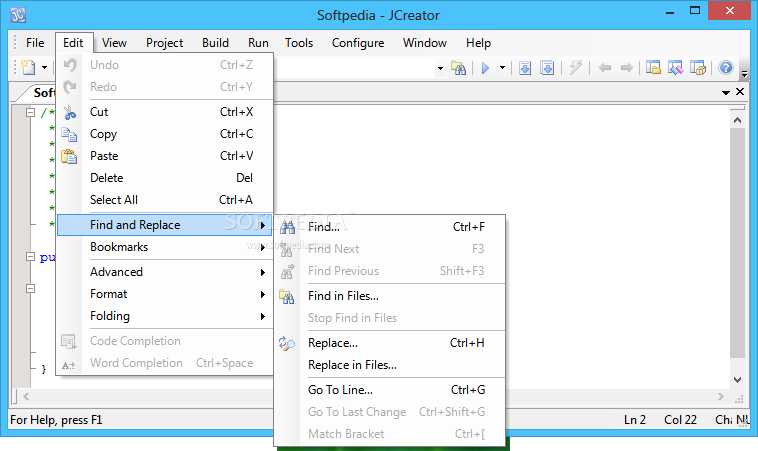Click the clipboard Paste icon
The height and width of the screenshot is (451, 758).
(x=69, y=156)
